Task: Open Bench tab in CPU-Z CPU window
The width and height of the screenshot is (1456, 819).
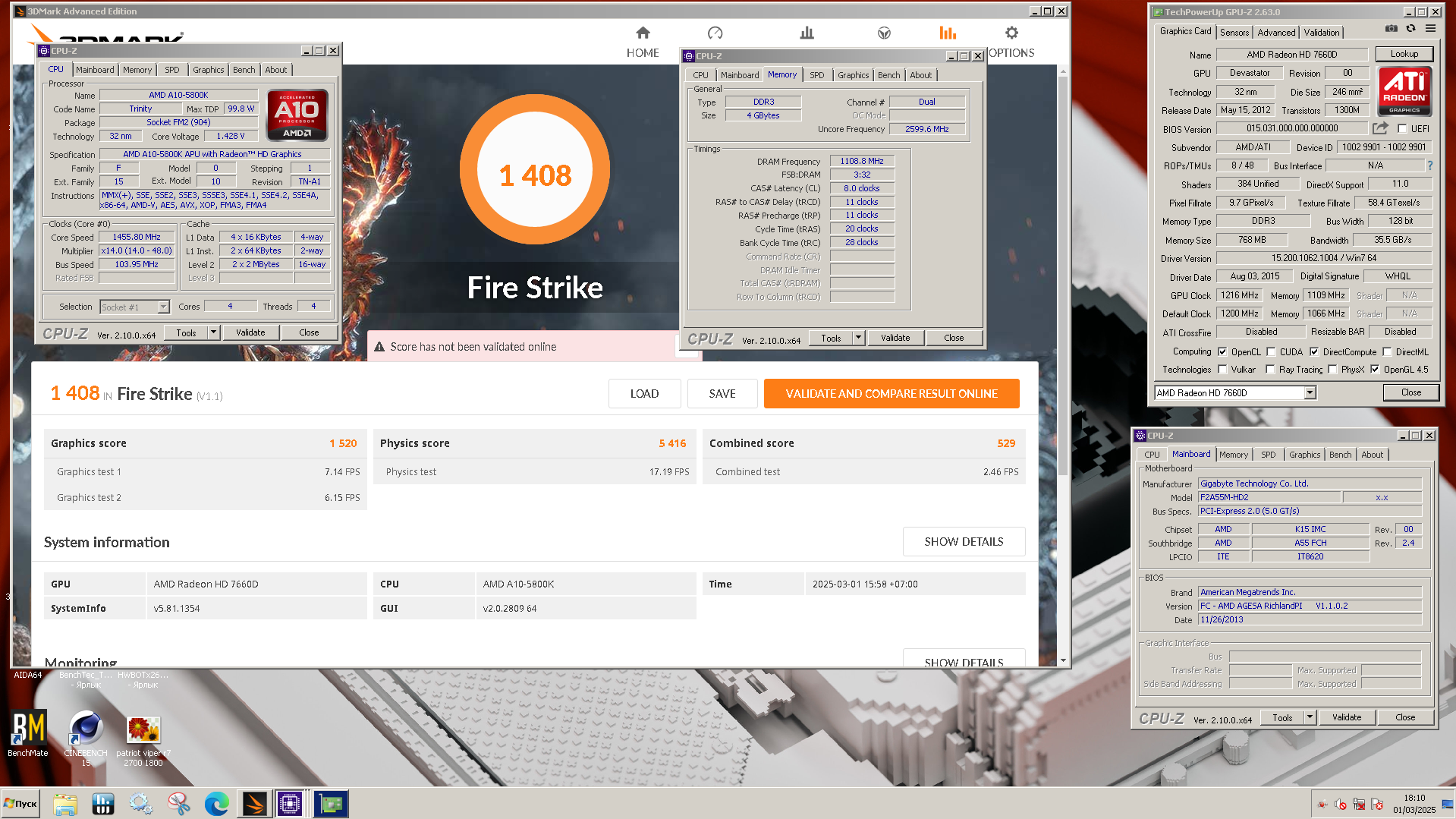Action: tap(244, 70)
